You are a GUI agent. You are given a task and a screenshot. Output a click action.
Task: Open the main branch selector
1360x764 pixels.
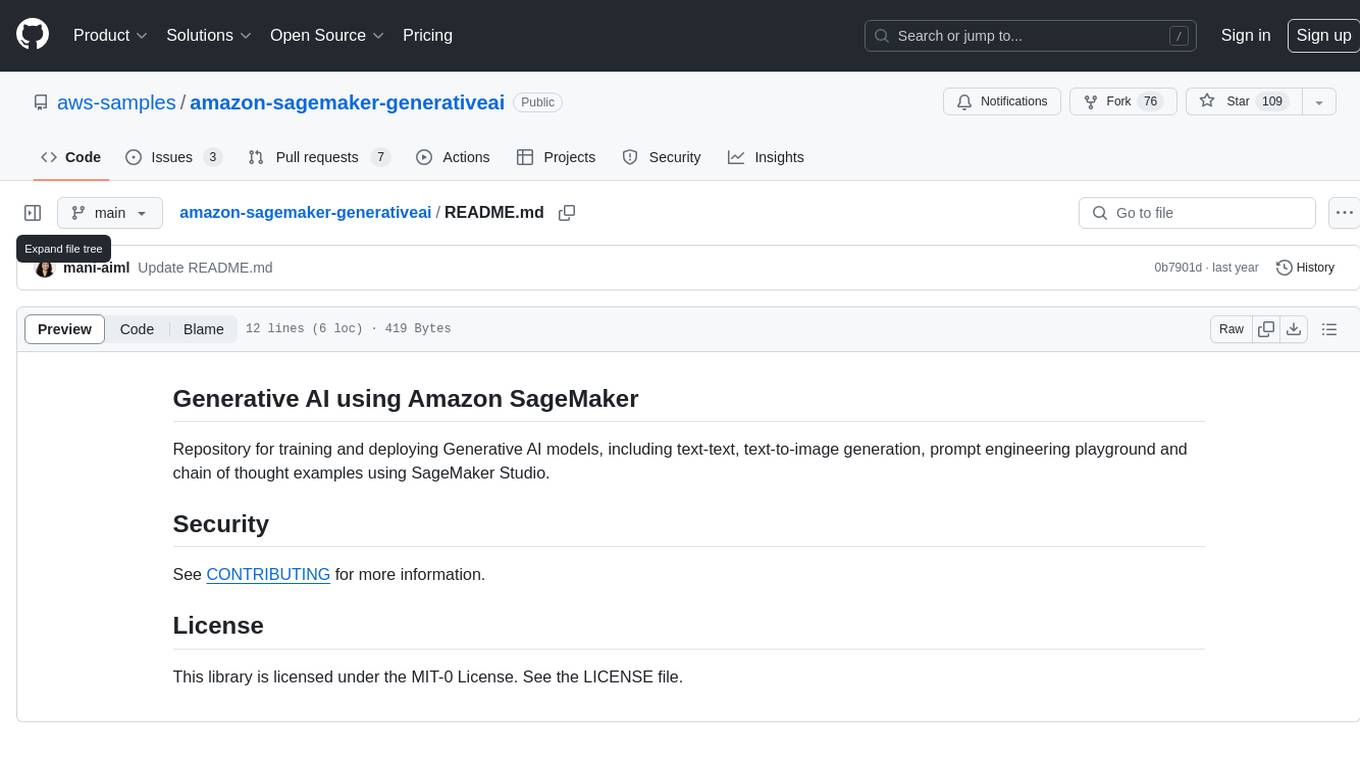click(110, 213)
